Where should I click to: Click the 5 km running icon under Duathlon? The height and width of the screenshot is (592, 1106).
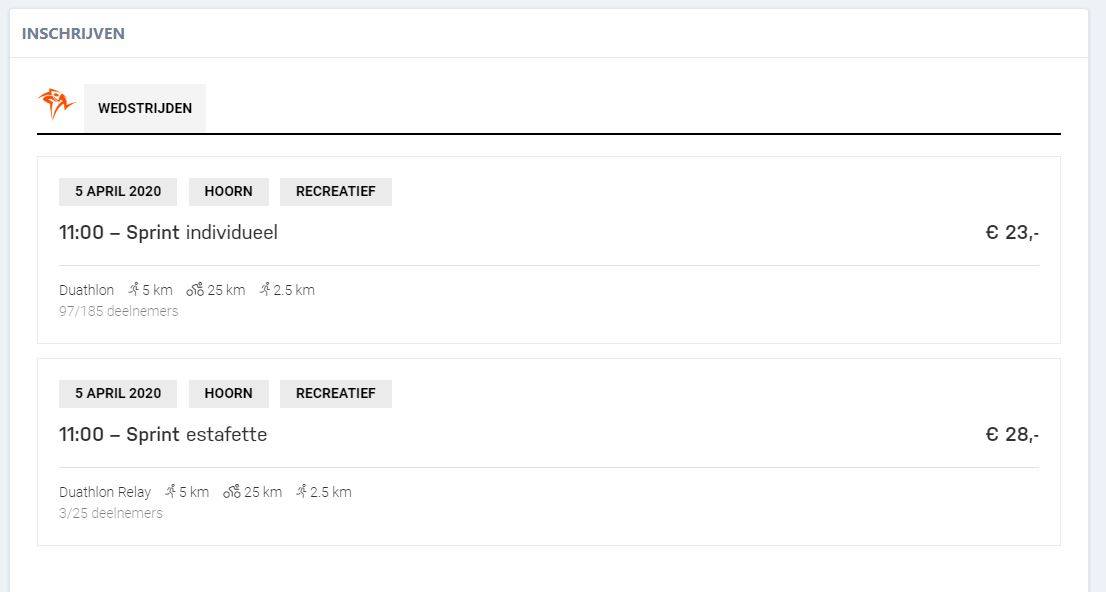(x=134, y=289)
